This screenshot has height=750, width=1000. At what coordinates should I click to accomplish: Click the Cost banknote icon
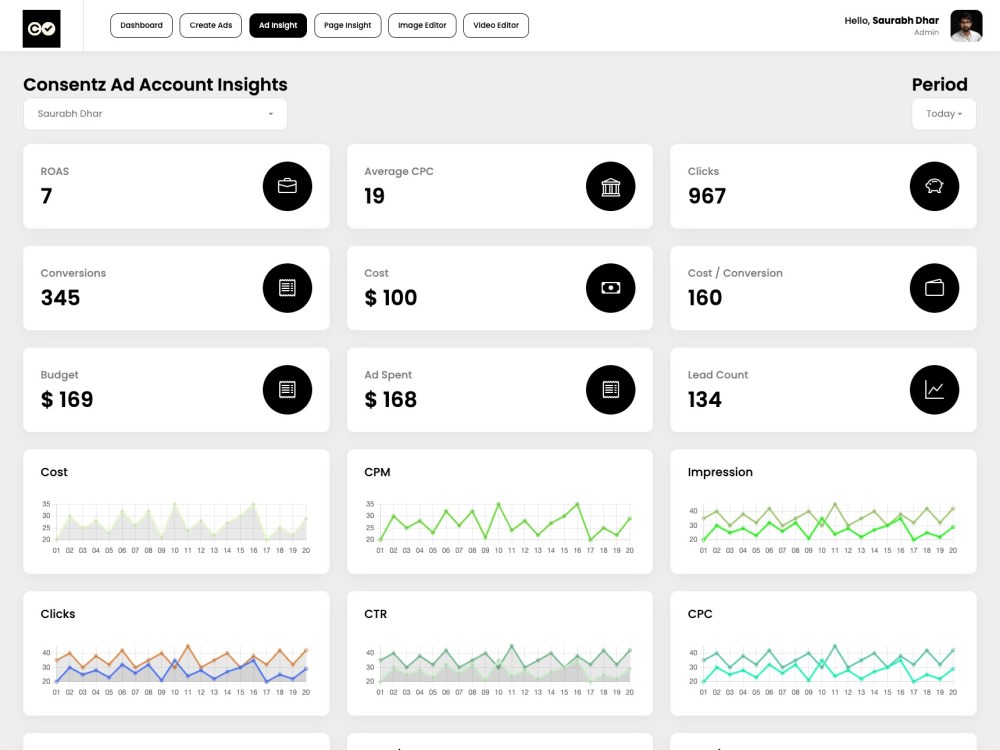coord(610,288)
